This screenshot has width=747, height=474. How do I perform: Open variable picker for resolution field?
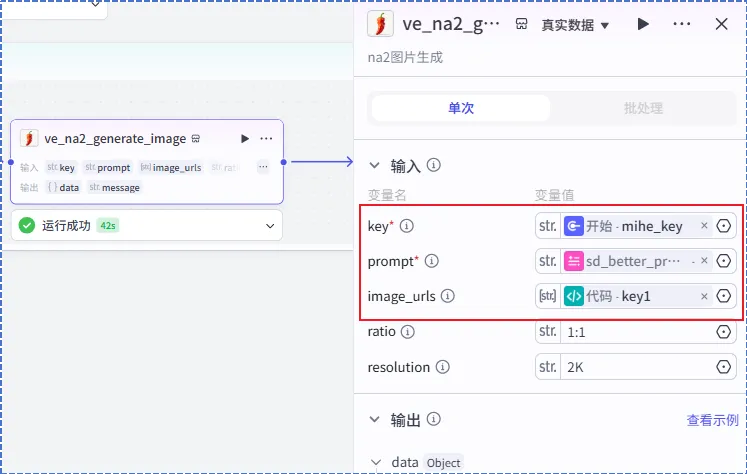click(723, 367)
